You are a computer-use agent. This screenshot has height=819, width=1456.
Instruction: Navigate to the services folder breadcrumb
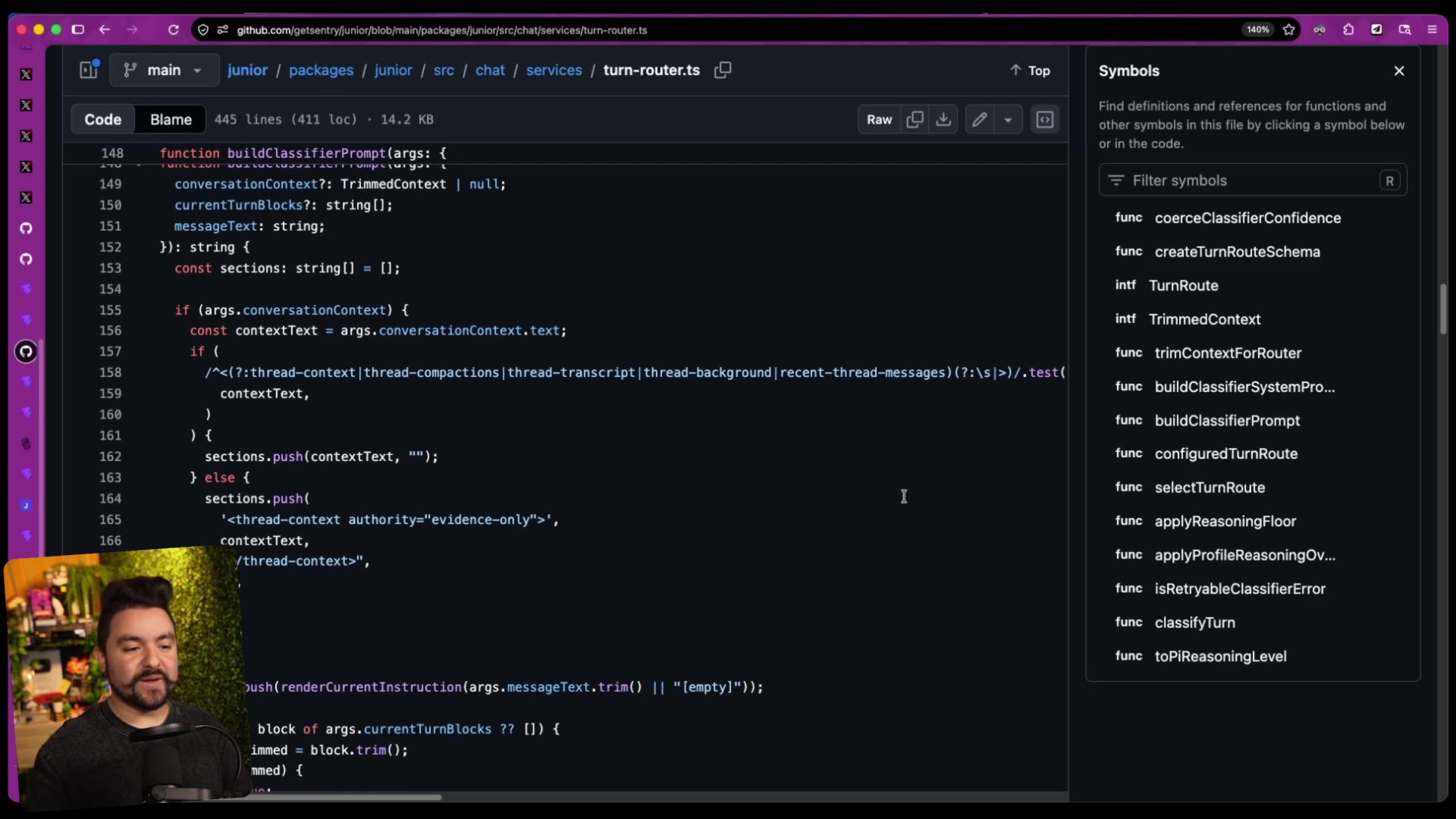(554, 70)
